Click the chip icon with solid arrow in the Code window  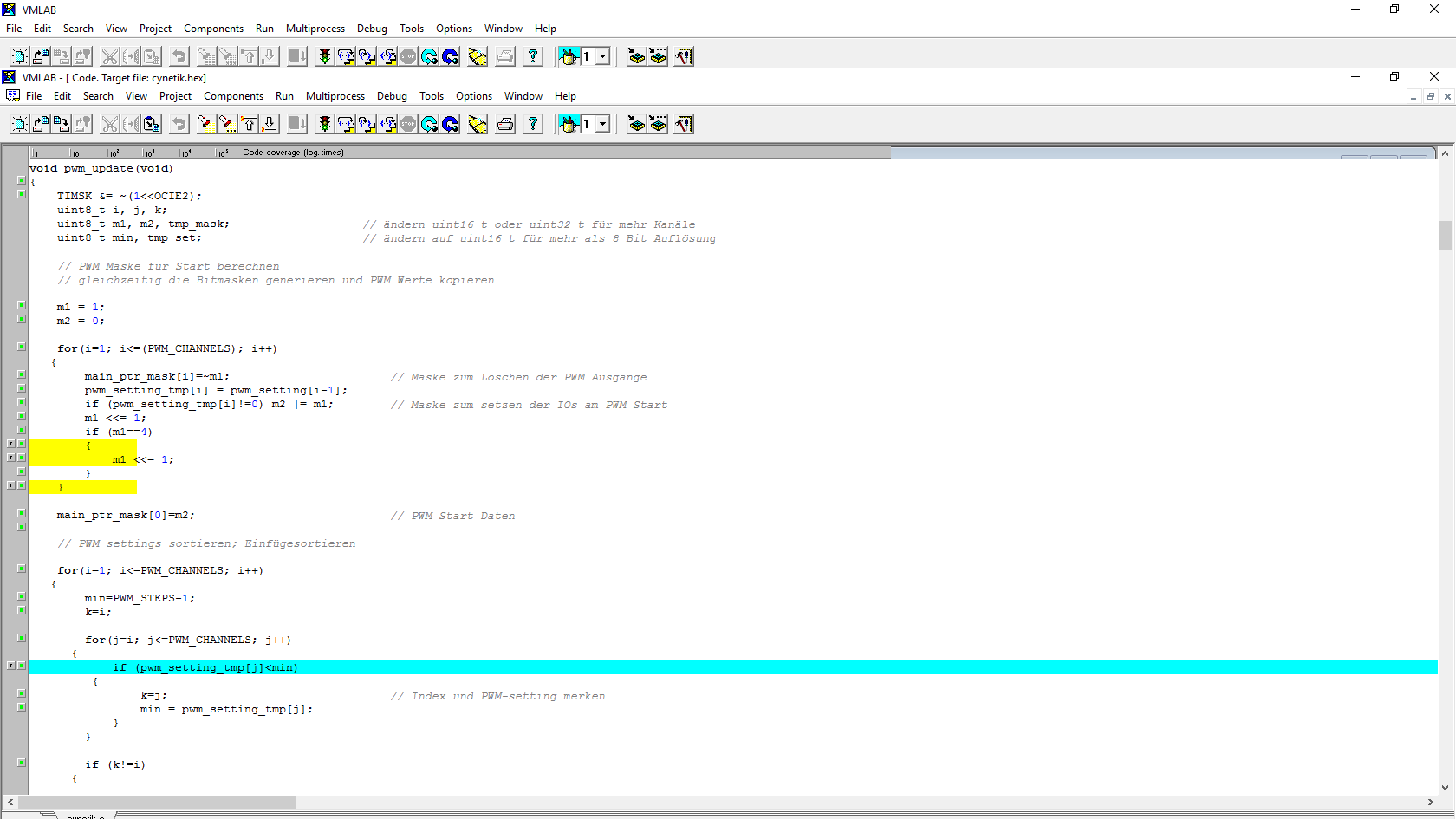637,124
